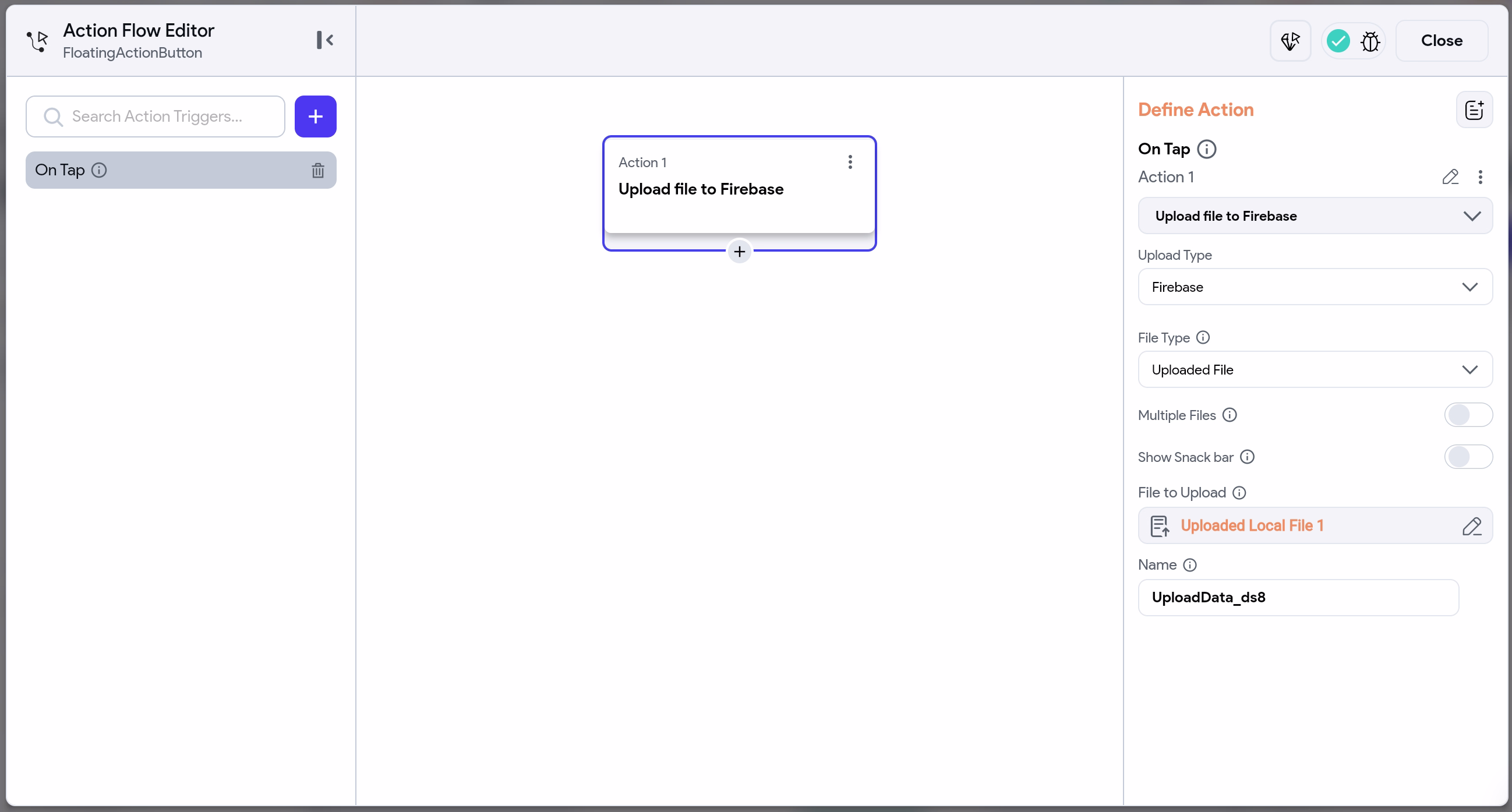
Task: Open the Upload file to Firebase dropdown
Action: (1315, 216)
